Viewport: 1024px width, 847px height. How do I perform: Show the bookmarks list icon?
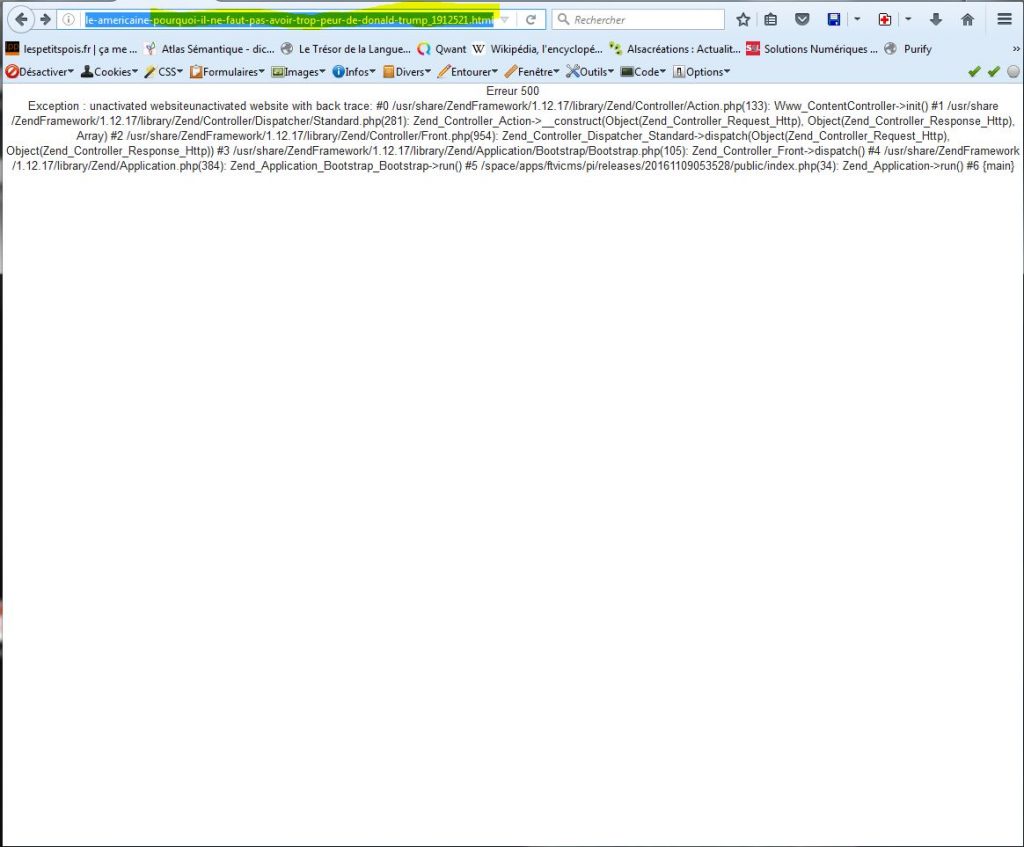(771, 20)
